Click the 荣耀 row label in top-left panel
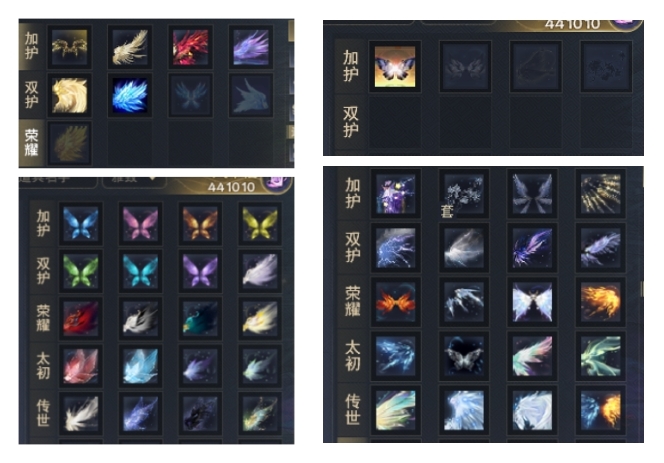The height and width of the screenshot is (463, 664). click(x=32, y=143)
